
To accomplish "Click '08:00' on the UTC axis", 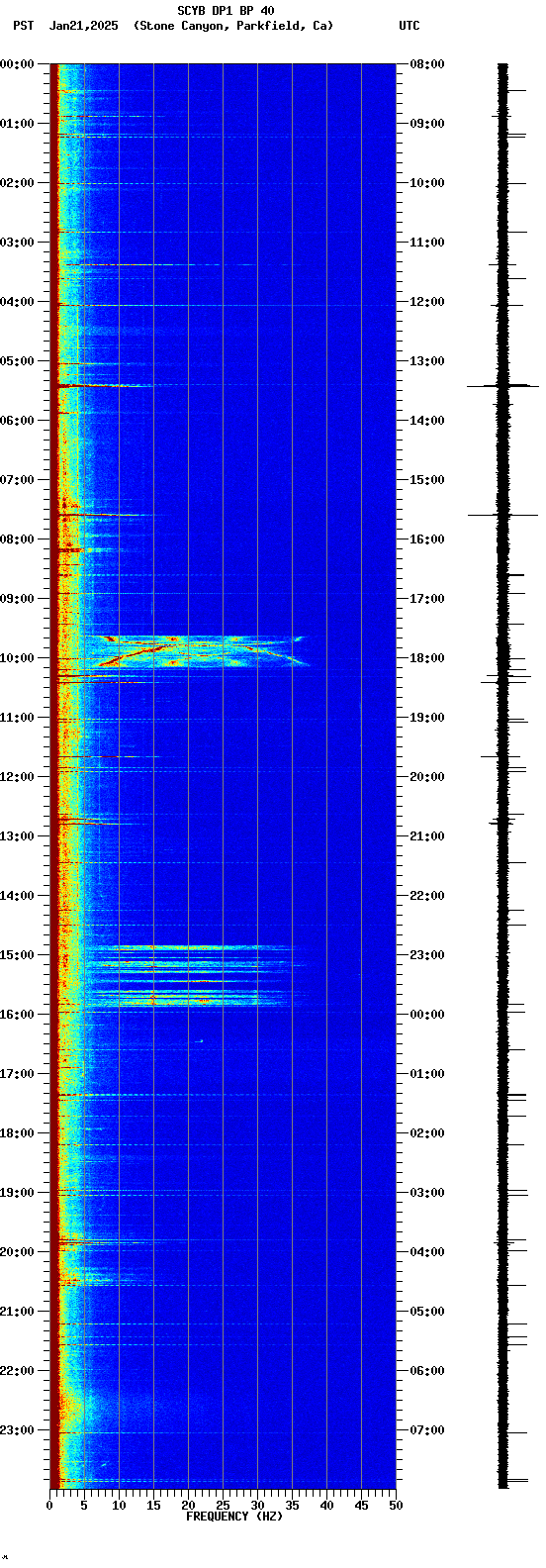I will [427, 64].
